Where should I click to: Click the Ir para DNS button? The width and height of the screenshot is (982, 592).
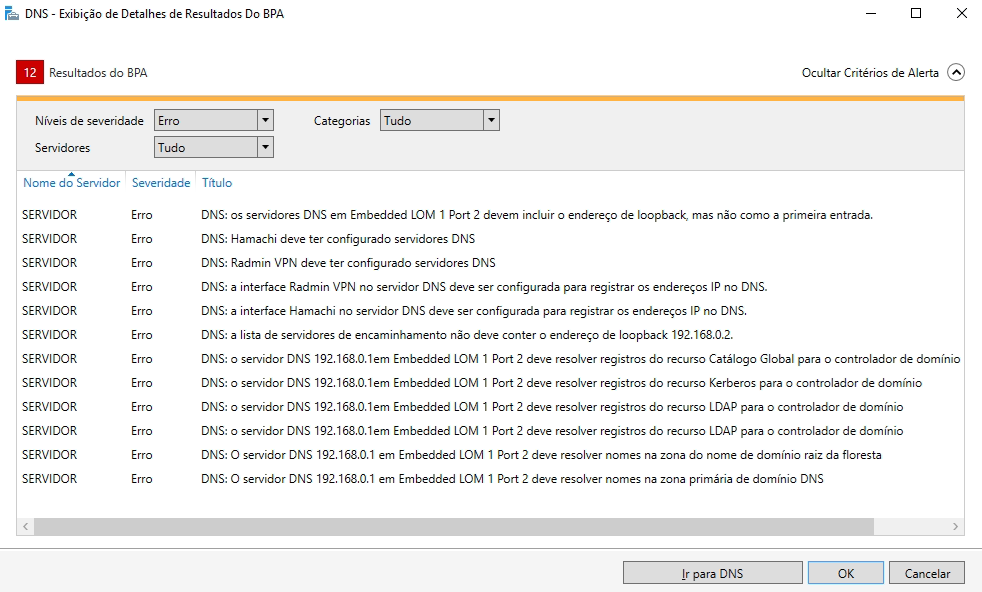point(713,573)
